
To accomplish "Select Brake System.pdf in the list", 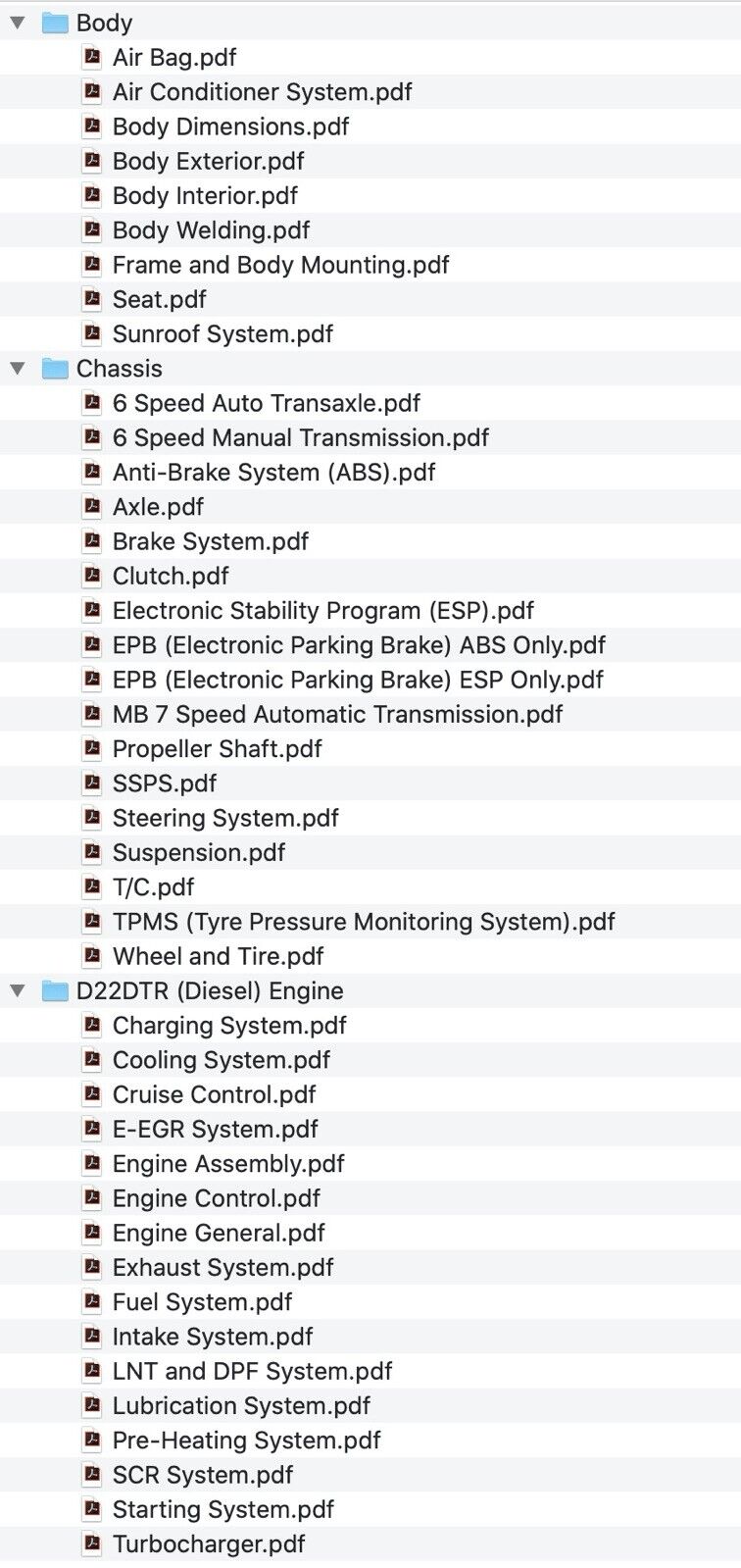I will pyautogui.click(x=210, y=541).
